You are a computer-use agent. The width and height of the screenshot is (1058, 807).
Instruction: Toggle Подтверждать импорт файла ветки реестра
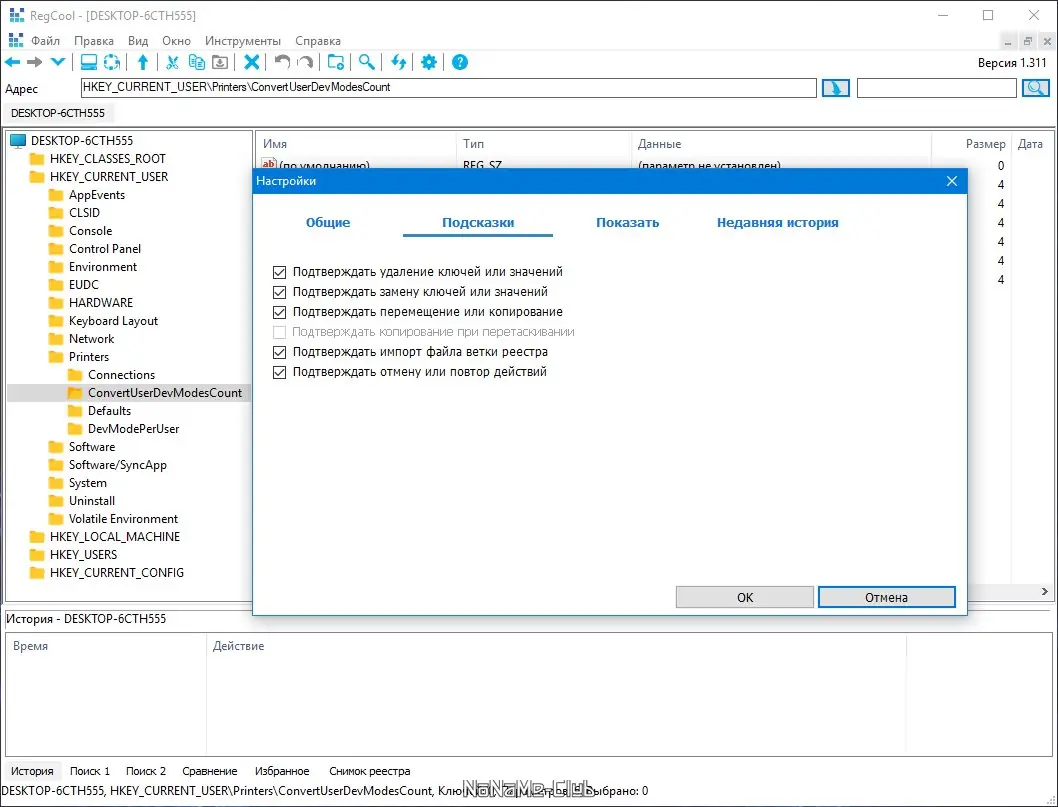279,352
